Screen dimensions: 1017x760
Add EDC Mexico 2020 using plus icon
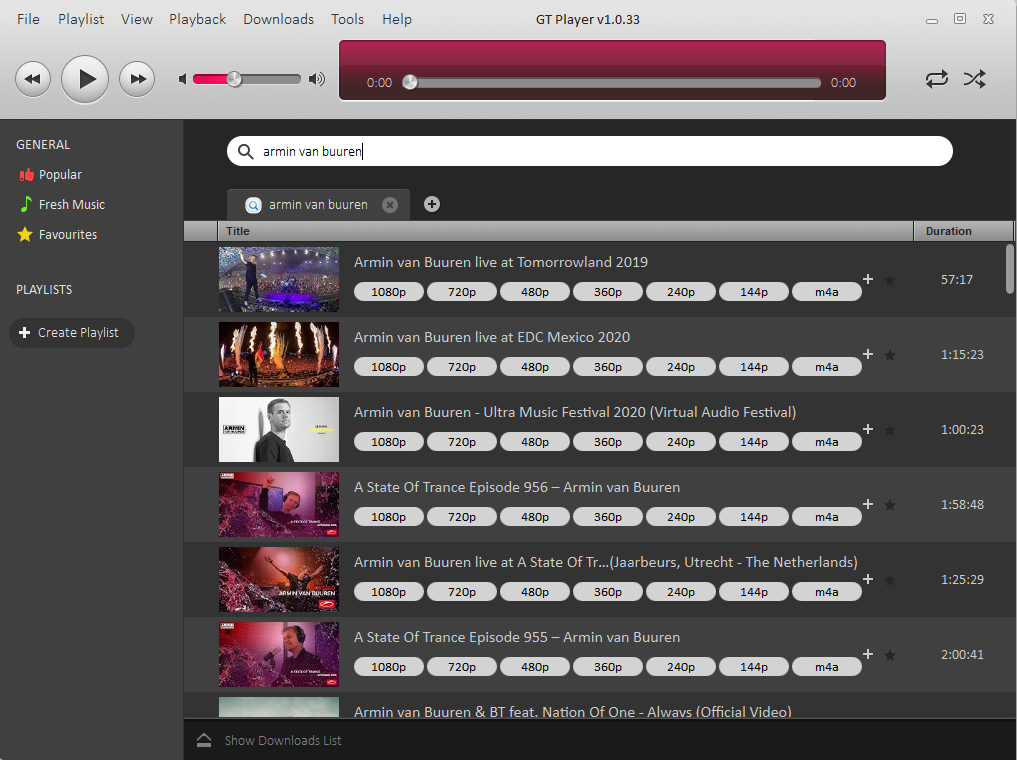[x=868, y=354]
